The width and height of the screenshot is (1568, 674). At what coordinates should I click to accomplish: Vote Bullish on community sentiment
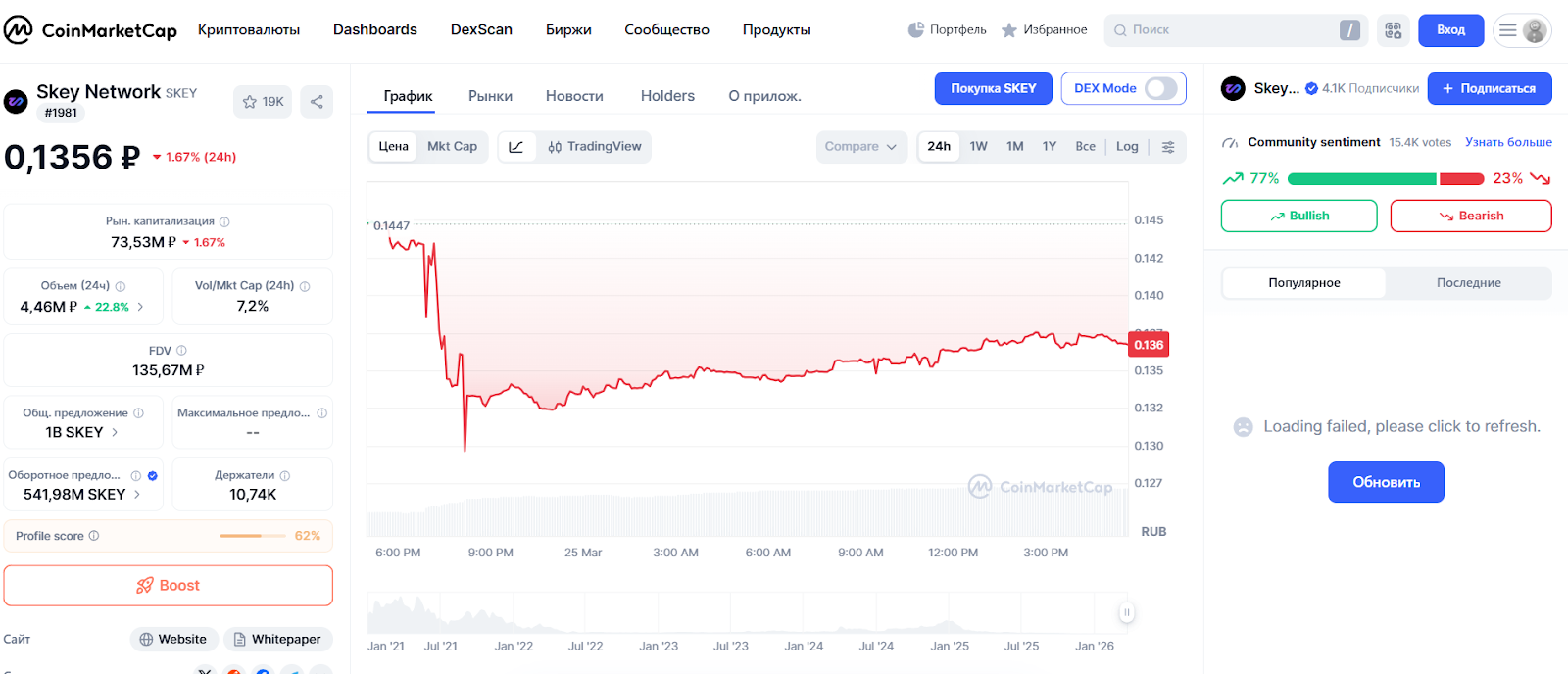[1298, 216]
